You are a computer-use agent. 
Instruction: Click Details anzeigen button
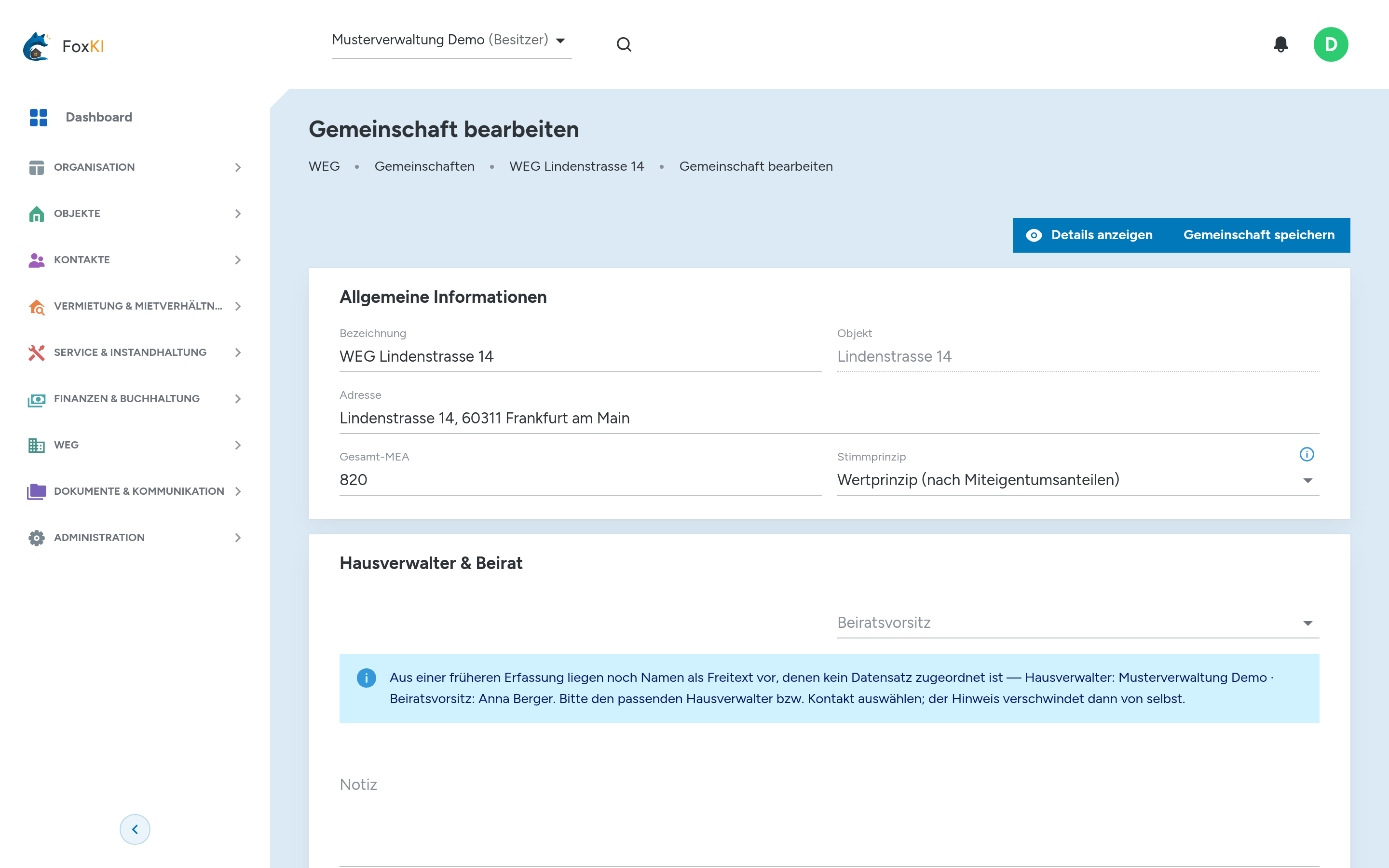[1090, 235]
